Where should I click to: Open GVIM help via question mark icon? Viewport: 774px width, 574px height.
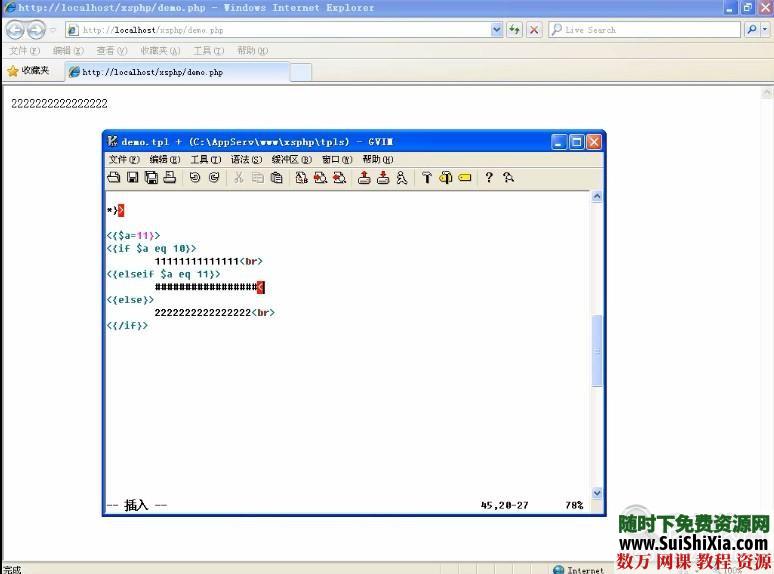[489, 178]
